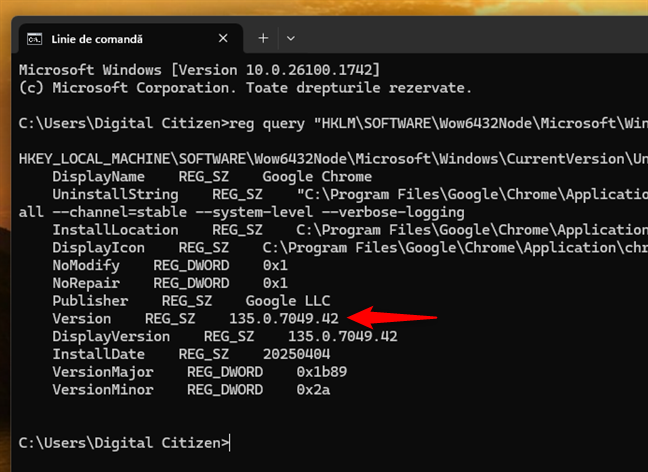Expand the new tab profile dropdown chevron
This screenshot has width=648, height=472.
[x=291, y=38]
